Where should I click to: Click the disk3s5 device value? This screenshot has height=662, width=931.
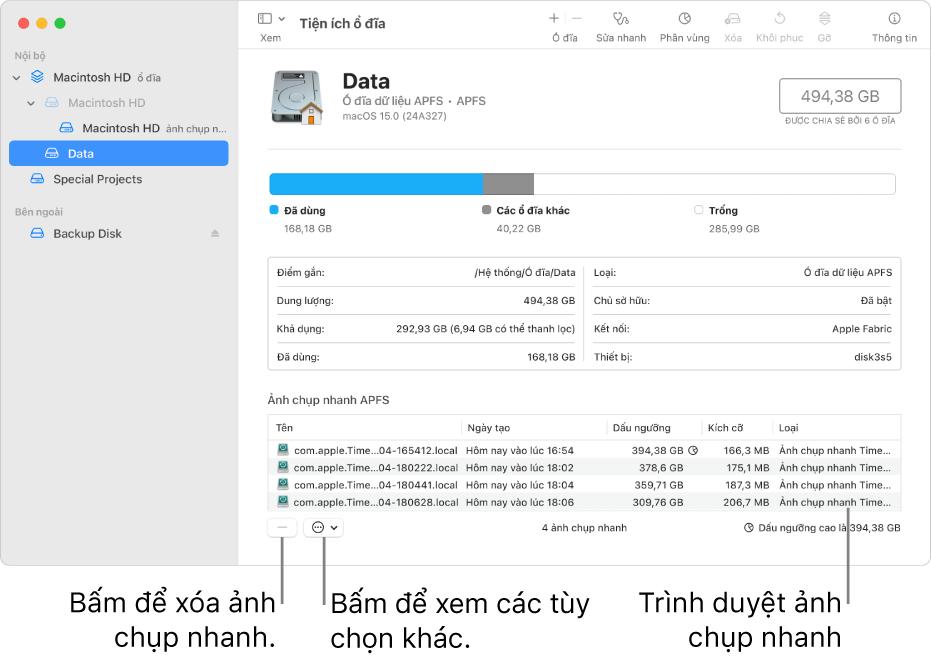click(x=873, y=357)
